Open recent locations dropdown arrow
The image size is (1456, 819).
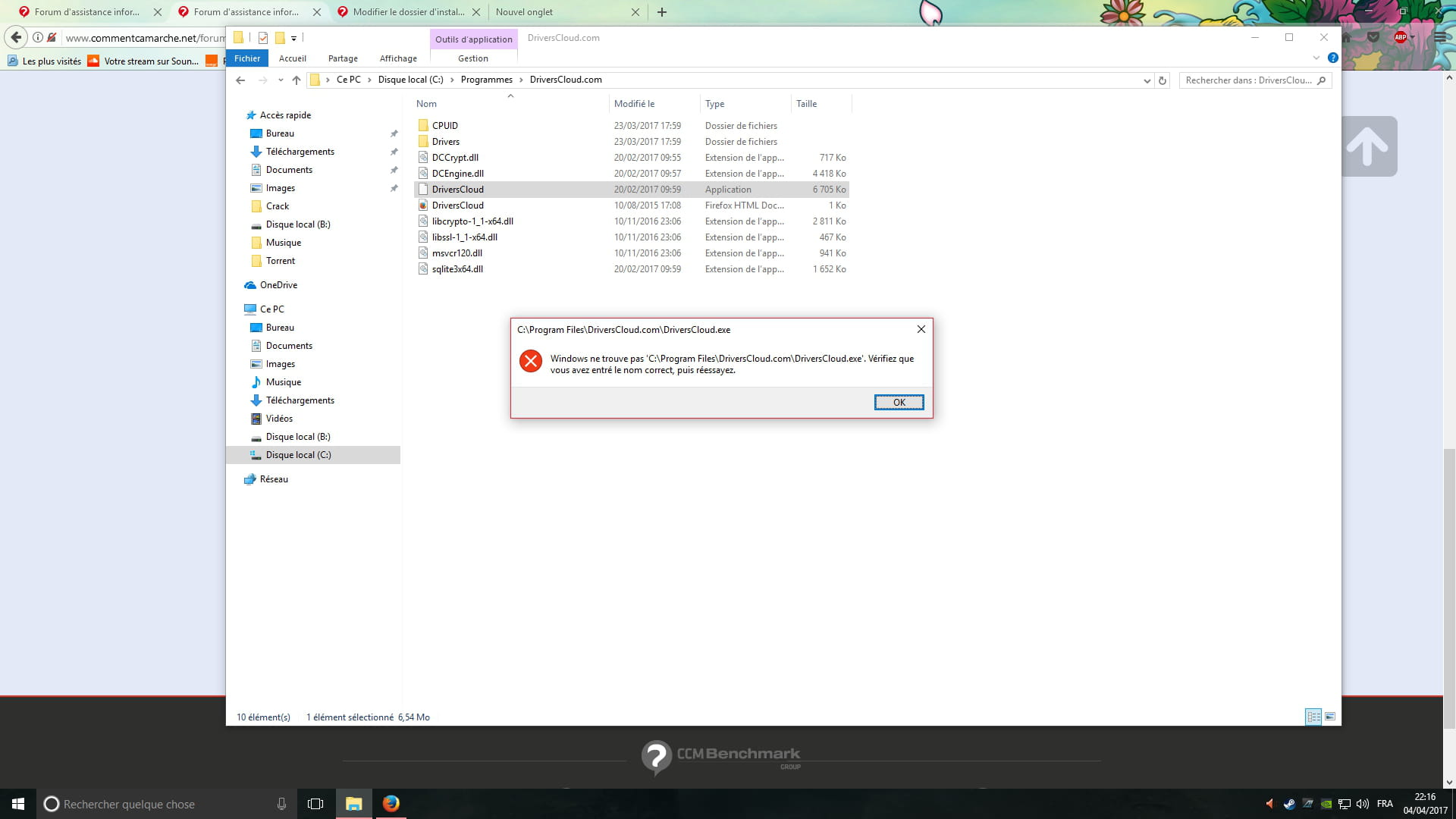coord(281,80)
